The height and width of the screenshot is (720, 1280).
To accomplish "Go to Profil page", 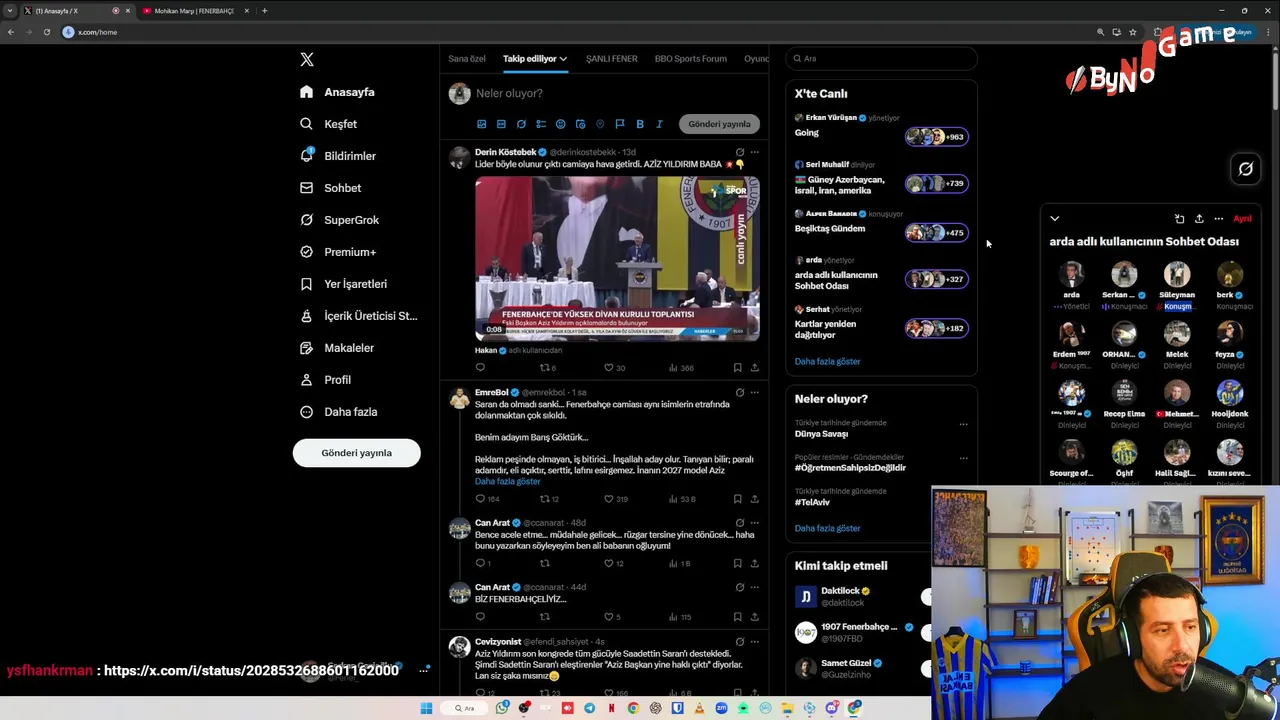I will point(325,380).
